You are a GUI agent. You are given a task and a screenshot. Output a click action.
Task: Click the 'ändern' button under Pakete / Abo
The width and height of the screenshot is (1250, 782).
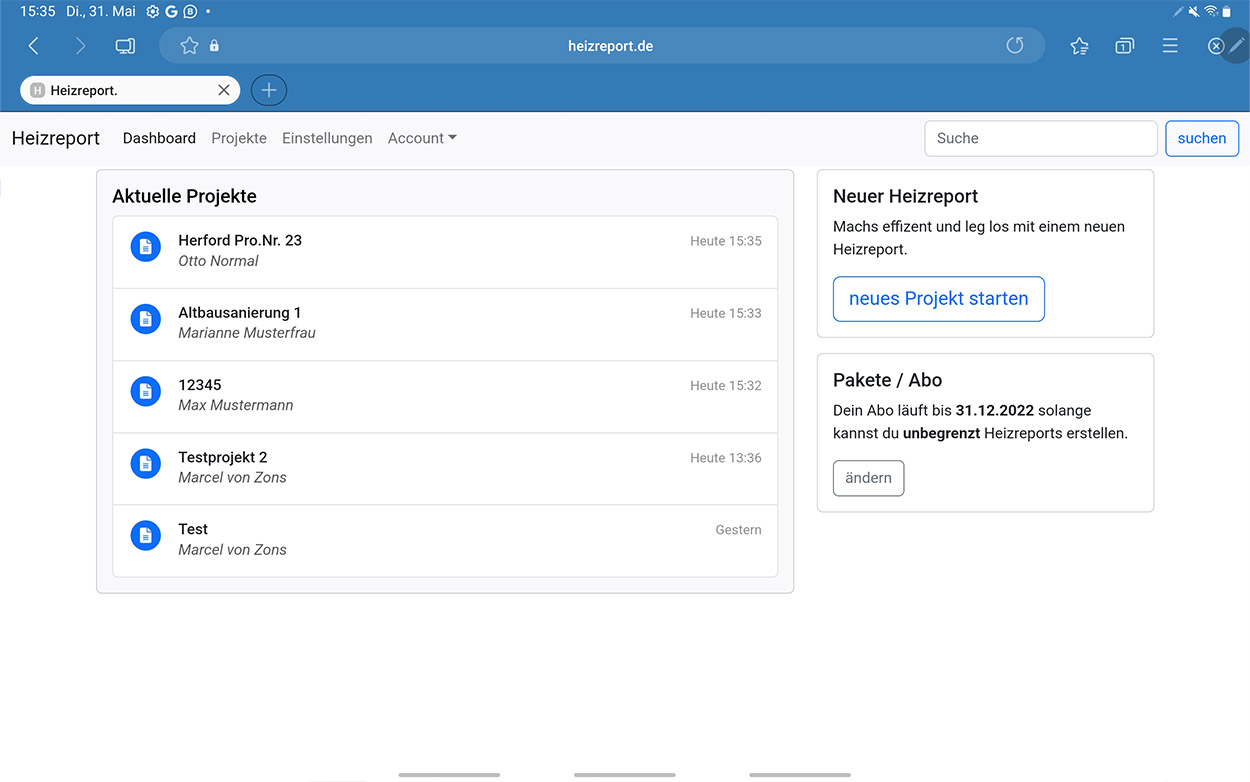[868, 478]
